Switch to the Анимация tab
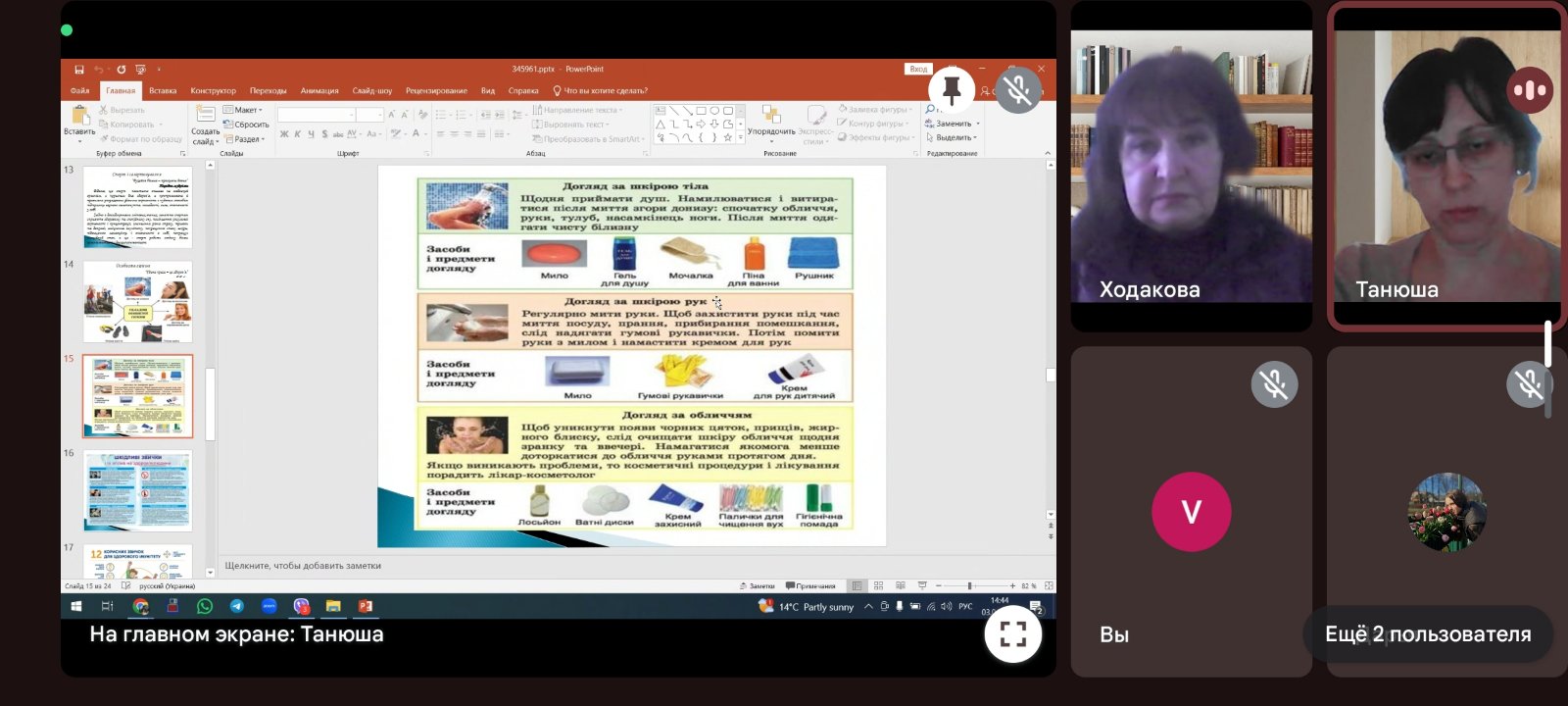The image size is (1568, 706). coord(319,90)
